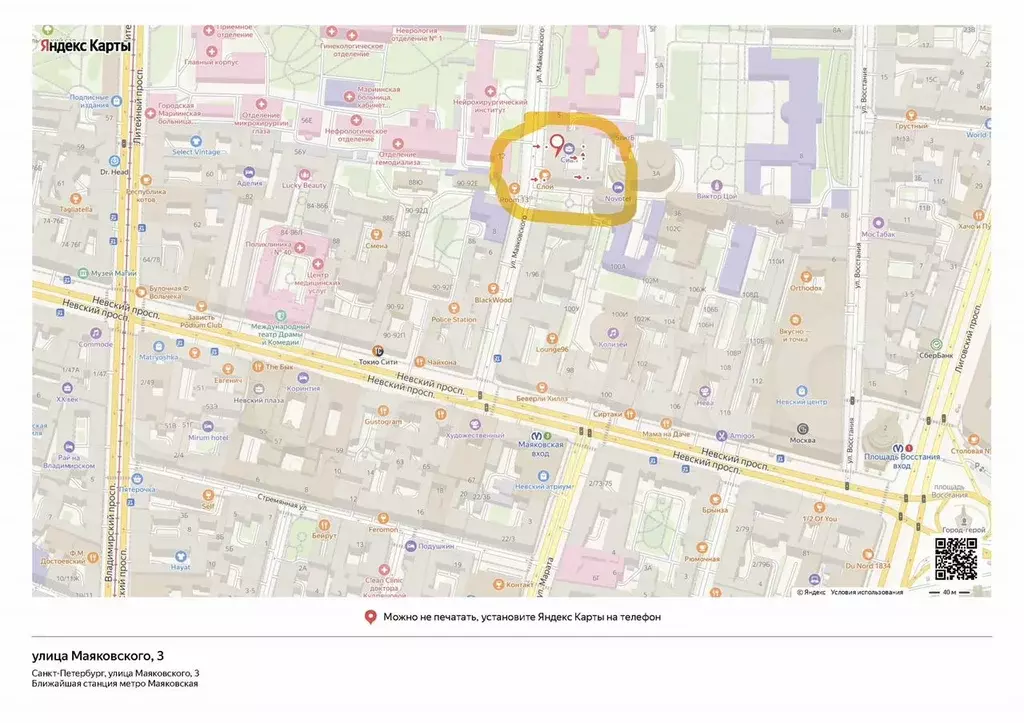Click the Мама на Даче label
Screen dimensions: 1024x723
click(666, 434)
